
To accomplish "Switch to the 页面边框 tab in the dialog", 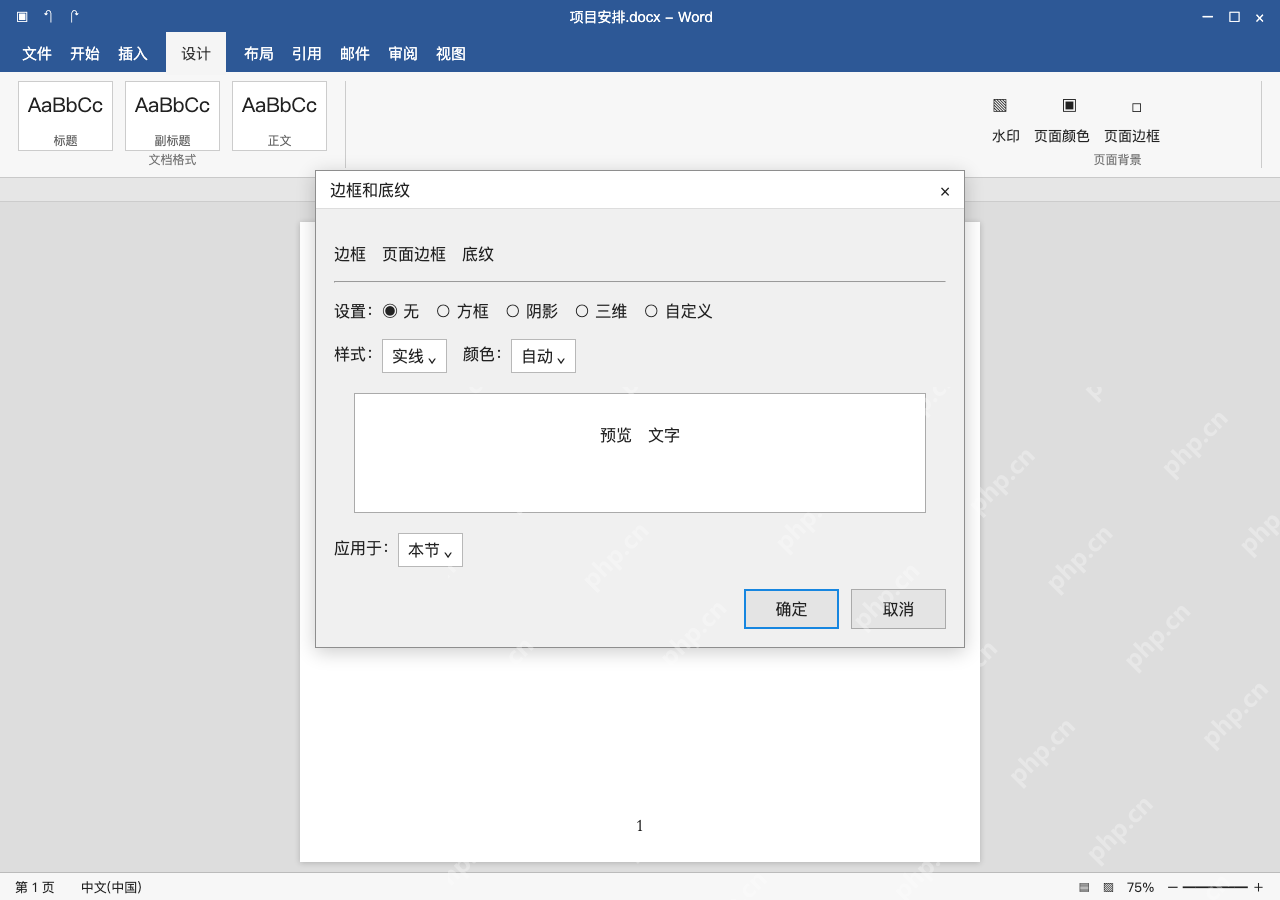I will point(414,254).
